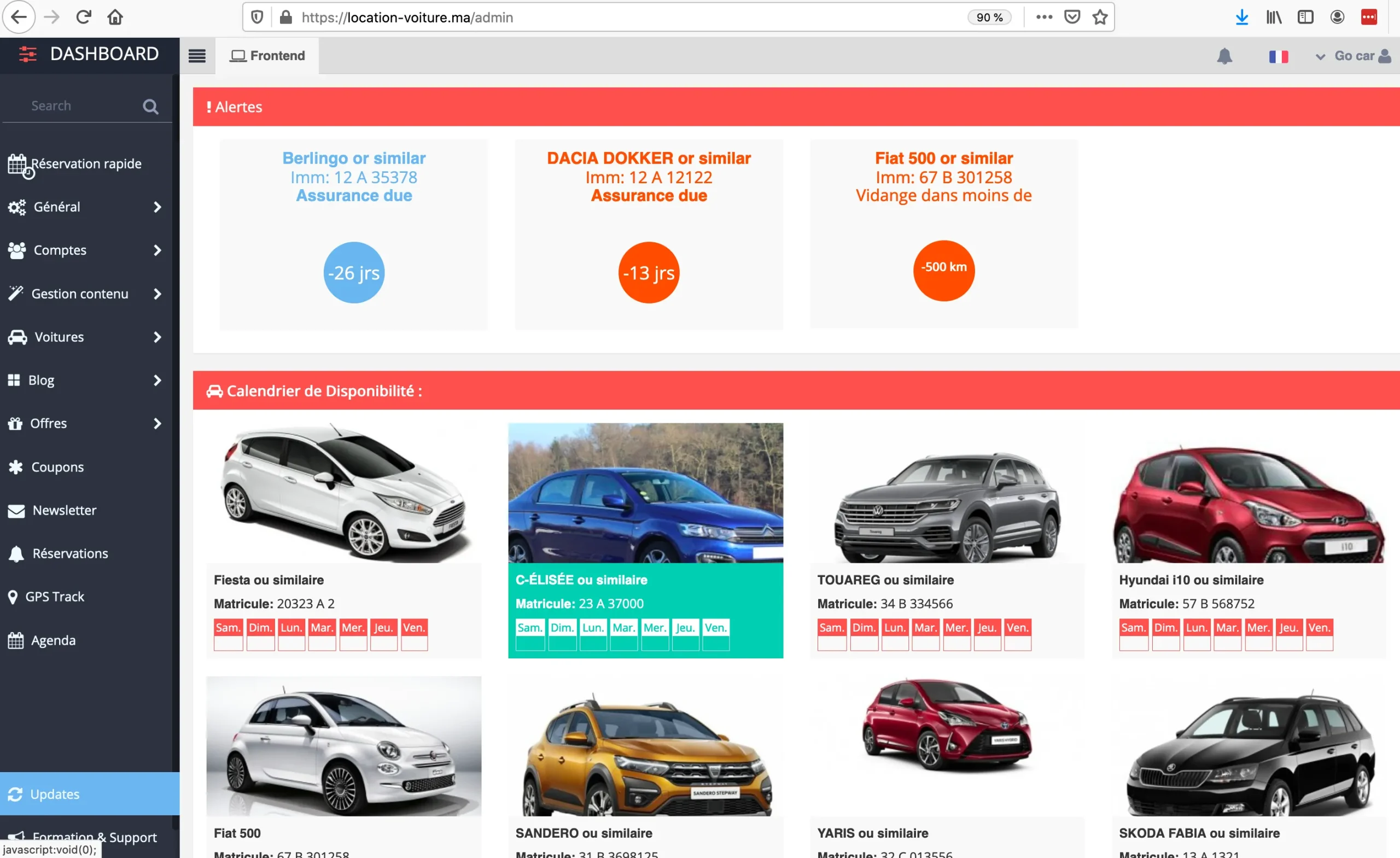Reload the page with the refresh icon
Image resolution: width=1400 pixels, height=858 pixels.
pos(84,17)
